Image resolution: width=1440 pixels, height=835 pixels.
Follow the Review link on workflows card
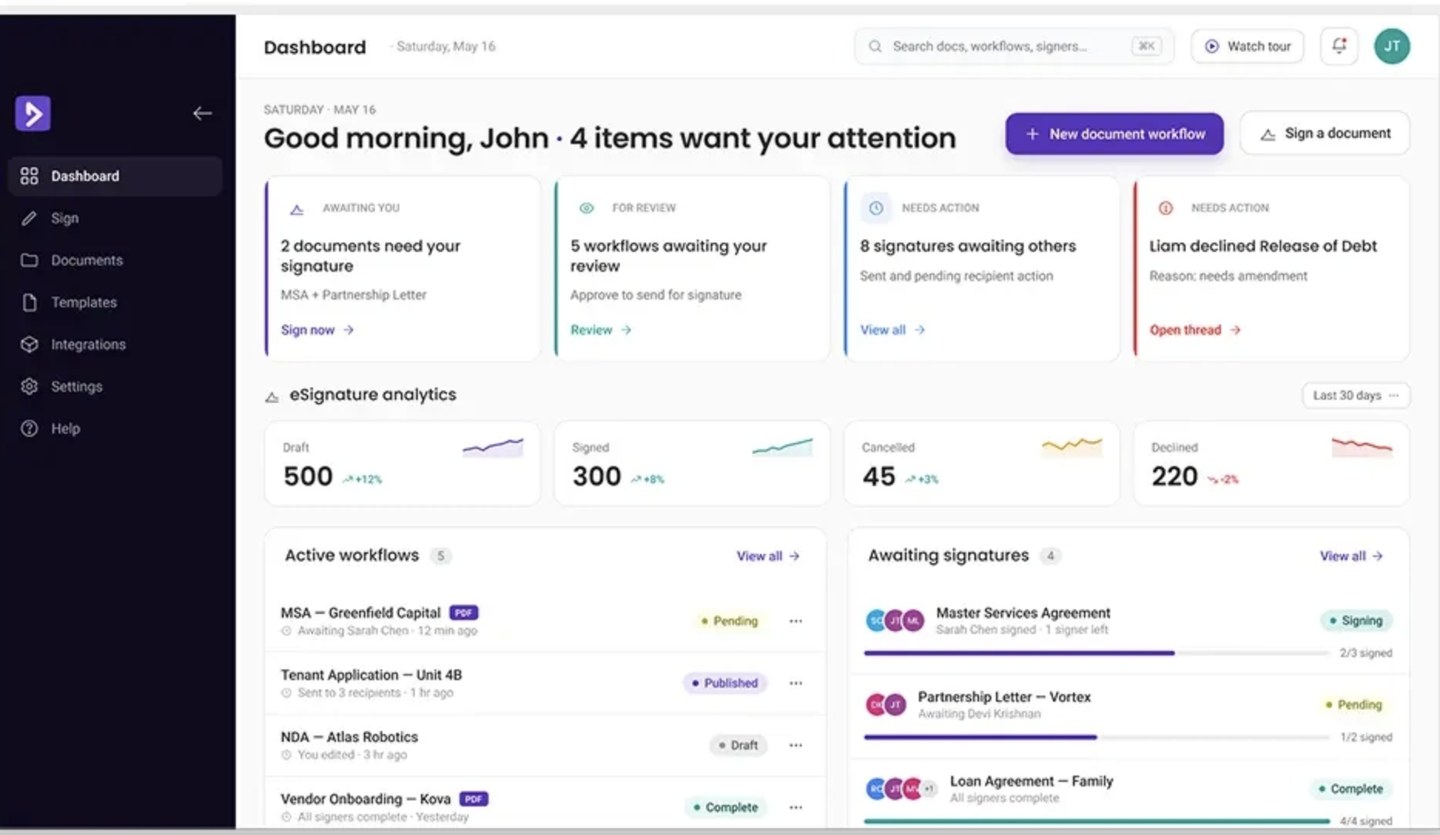pyautogui.click(x=601, y=330)
